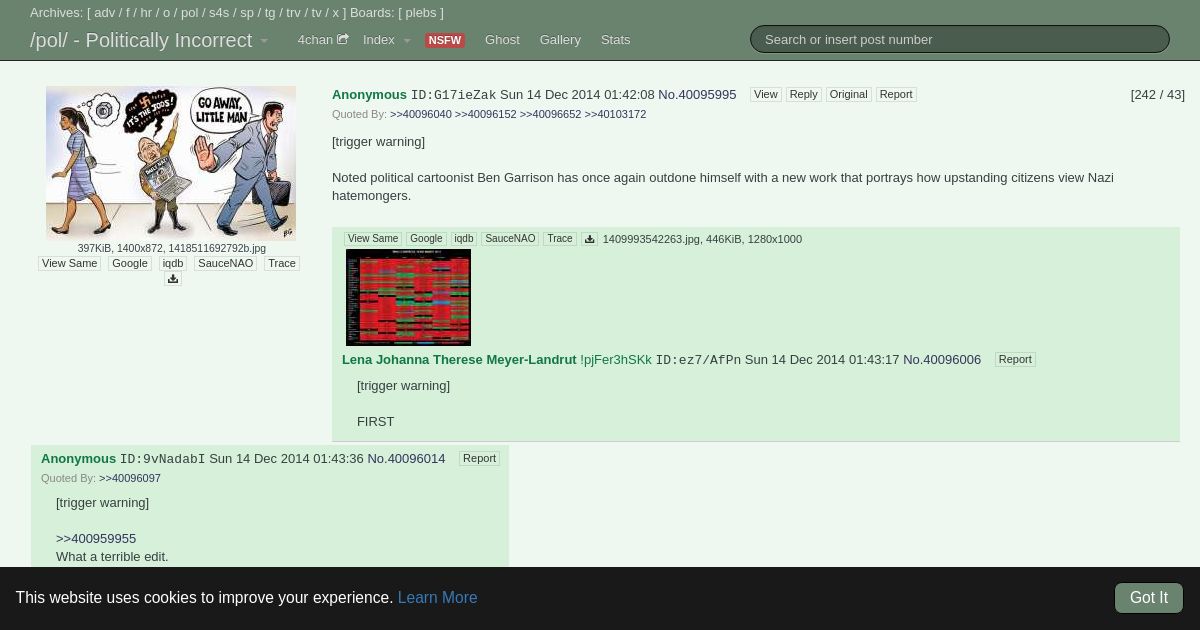Open the tv archive link
Image resolution: width=1200 pixels, height=630 pixels.
[x=317, y=13]
